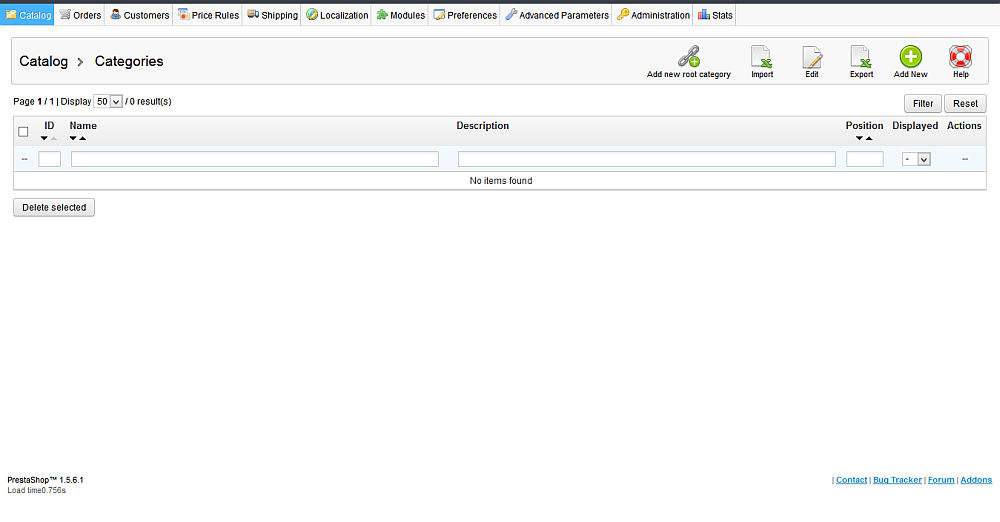Sort ID column ascending arrow
1000x522 pixels.
coord(54,138)
